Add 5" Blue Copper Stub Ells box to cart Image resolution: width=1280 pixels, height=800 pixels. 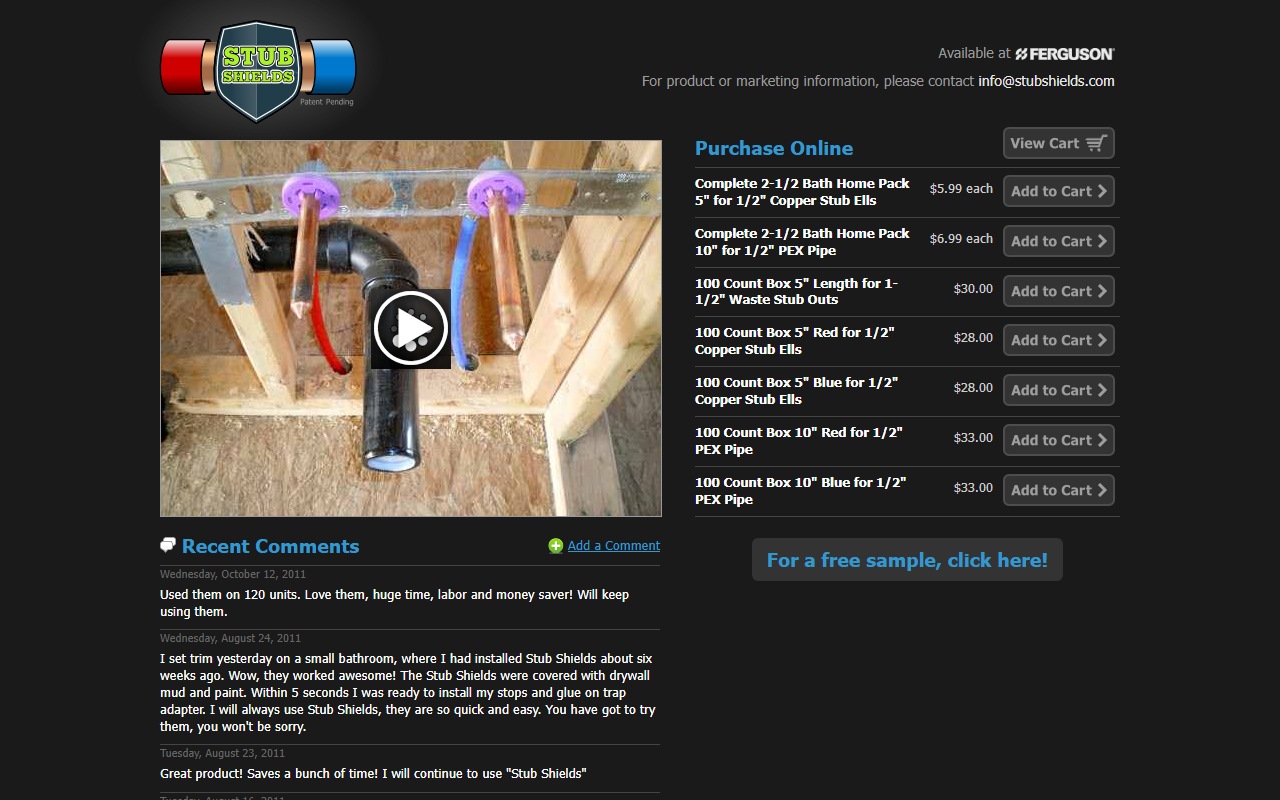[x=1058, y=390]
